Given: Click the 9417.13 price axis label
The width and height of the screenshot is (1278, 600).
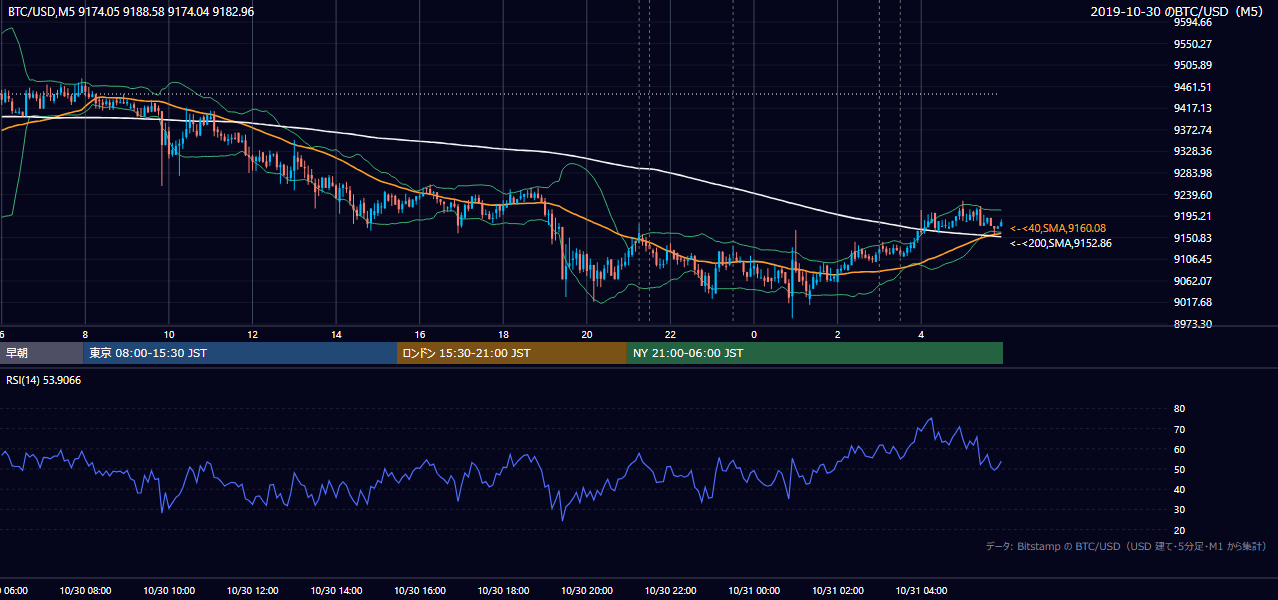Looking at the screenshot, I should click(1193, 108).
